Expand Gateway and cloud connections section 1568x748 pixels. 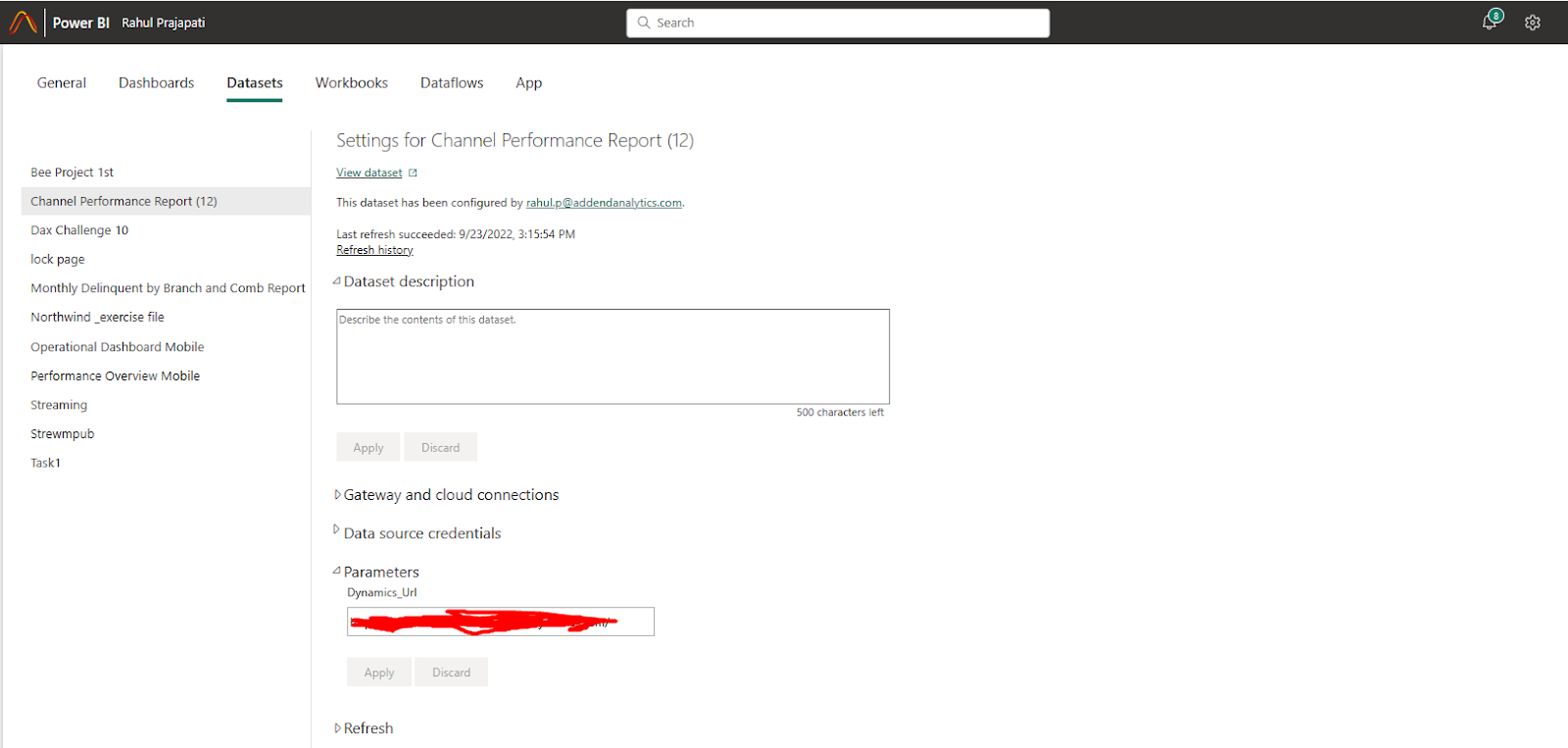(x=337, y=495)
